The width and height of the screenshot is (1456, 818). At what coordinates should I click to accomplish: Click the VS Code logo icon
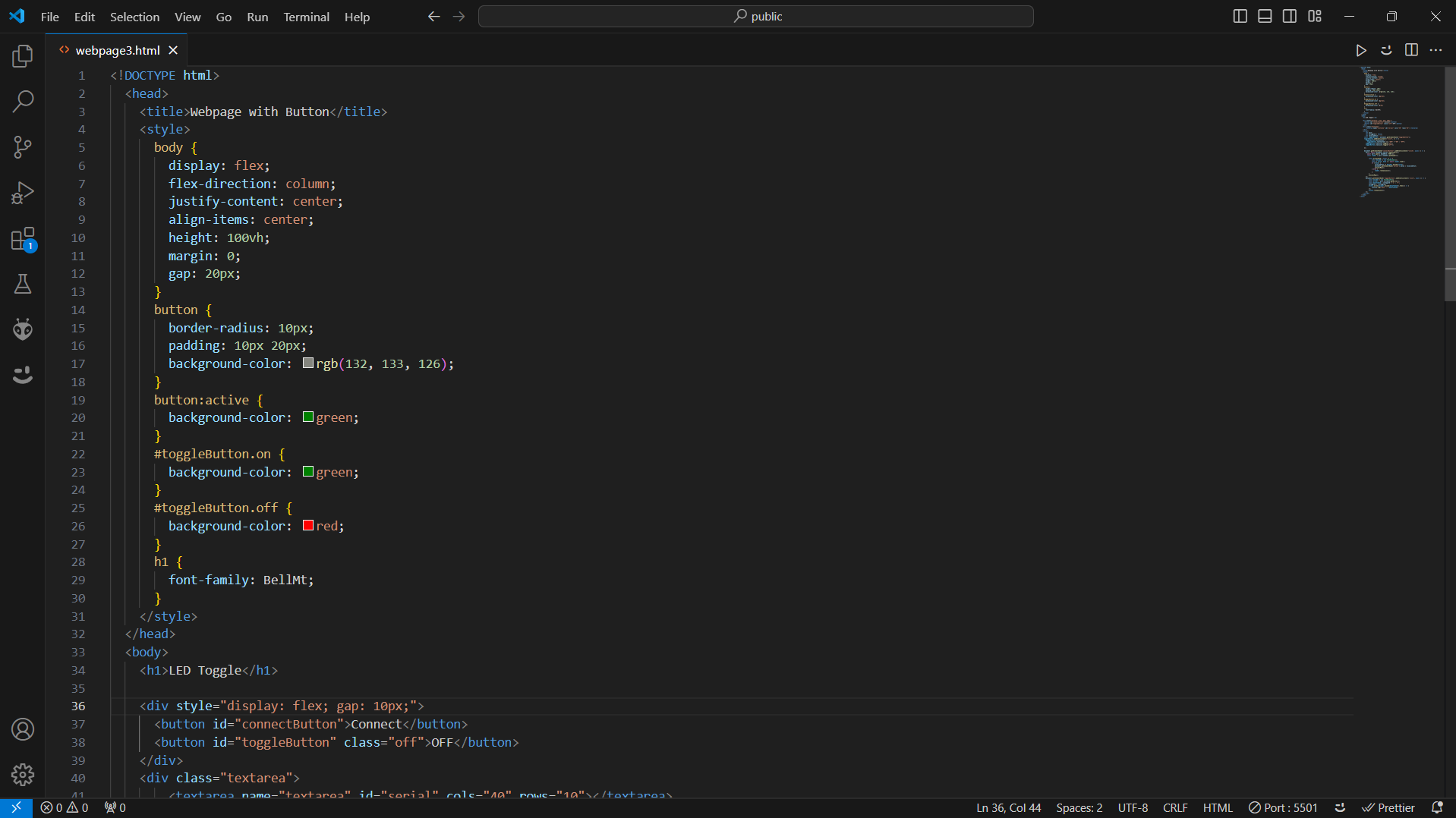(x=17, y=16)
